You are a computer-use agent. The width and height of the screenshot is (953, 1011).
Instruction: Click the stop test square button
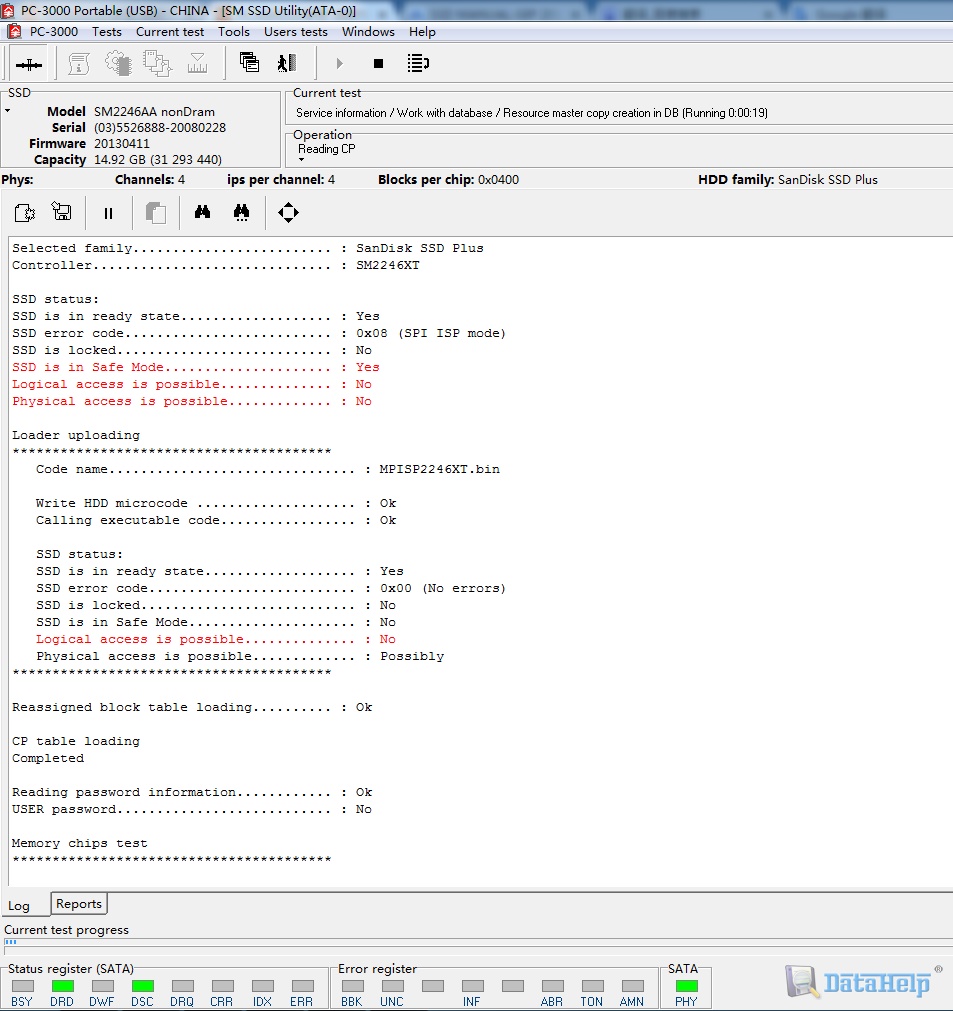tap(378, 64)
